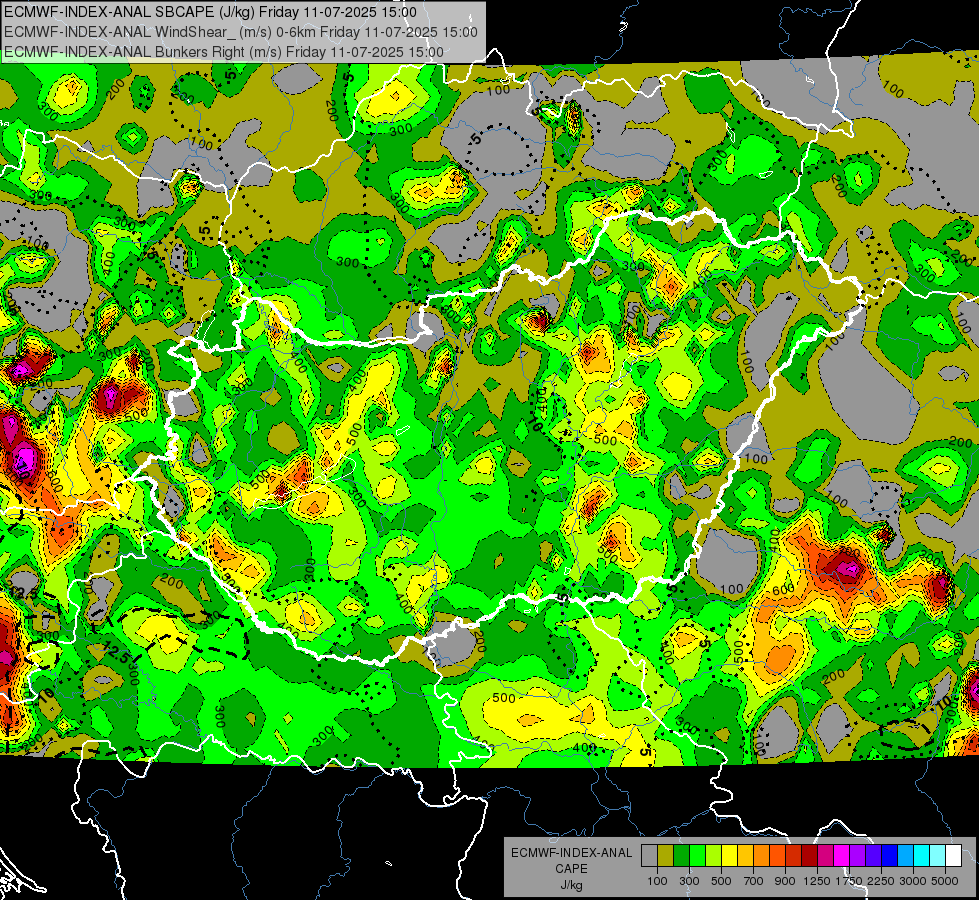This screenshot has height=900, width=979.
Task: Choose the pure blue swatch in the legend
Action: (x=890, y=856)
